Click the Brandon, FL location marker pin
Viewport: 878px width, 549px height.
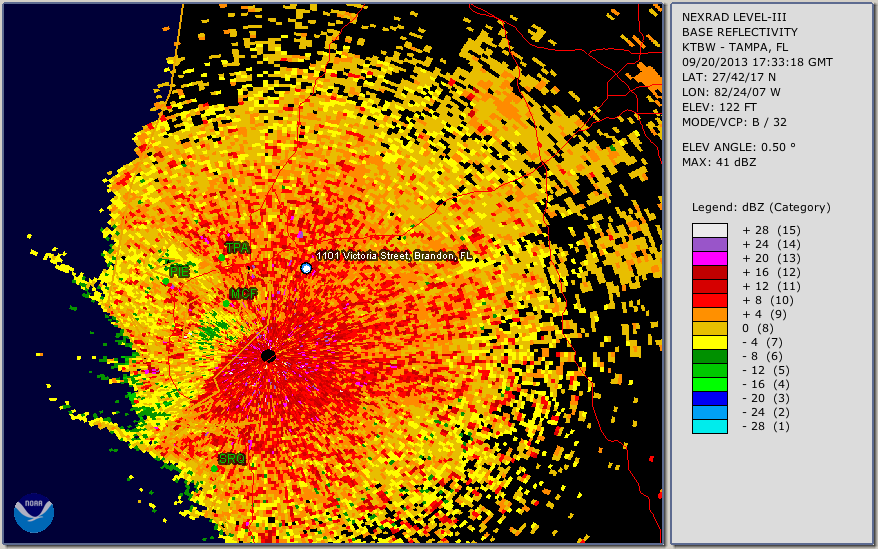click(306, 268)
